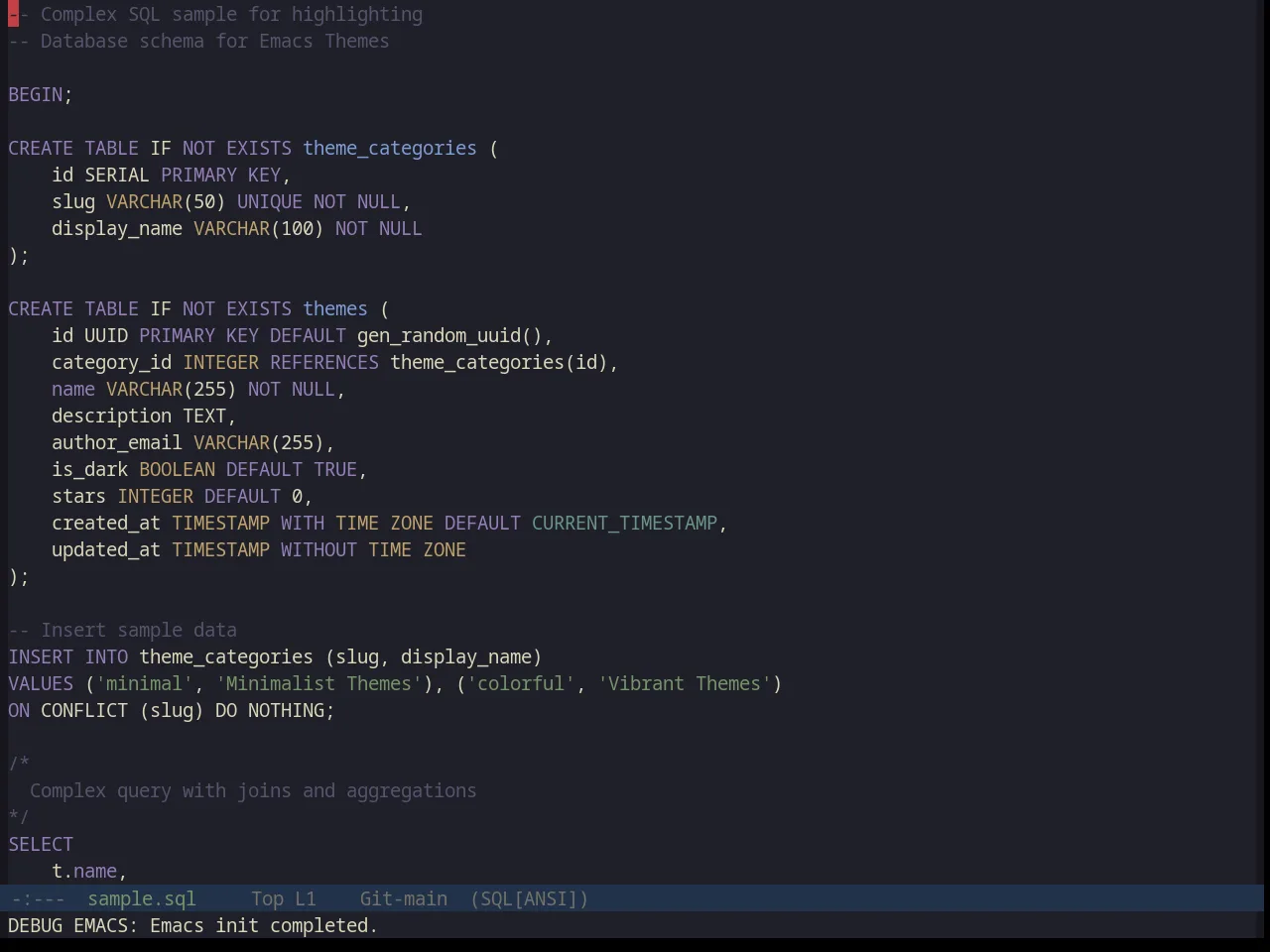Screen dimensions: 1270x952
Task: Click 'Complex query with joins and aggregations' comment
Action: click(253, 790)
